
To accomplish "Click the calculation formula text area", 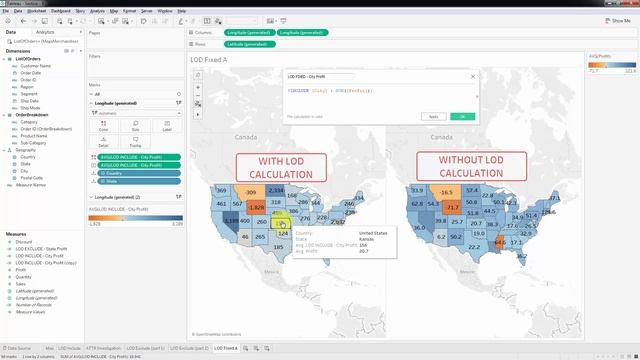I will click(x=380, y=98).
